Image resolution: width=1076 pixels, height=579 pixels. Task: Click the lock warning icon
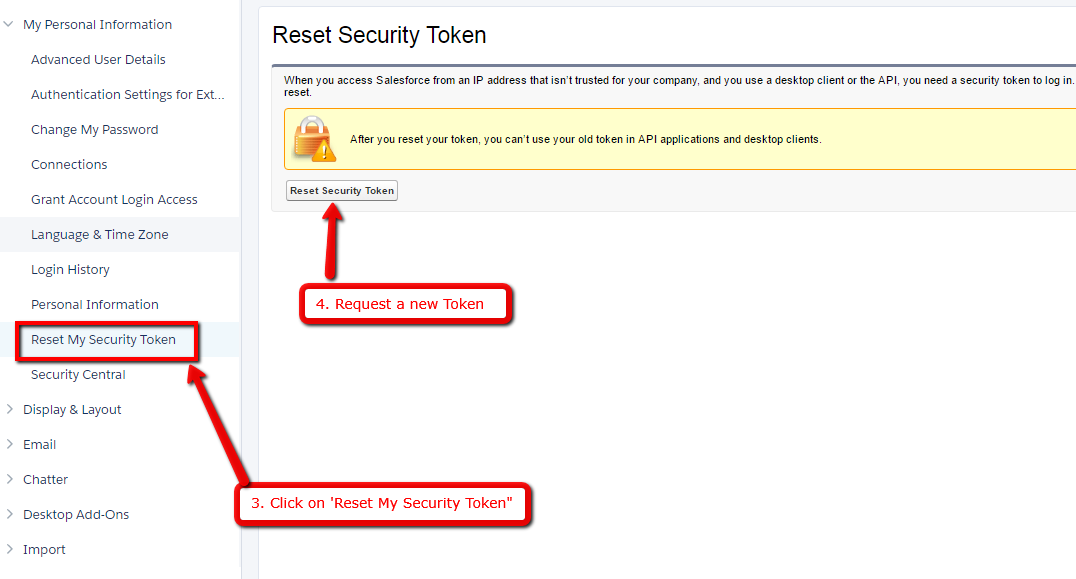pos(315,139)
